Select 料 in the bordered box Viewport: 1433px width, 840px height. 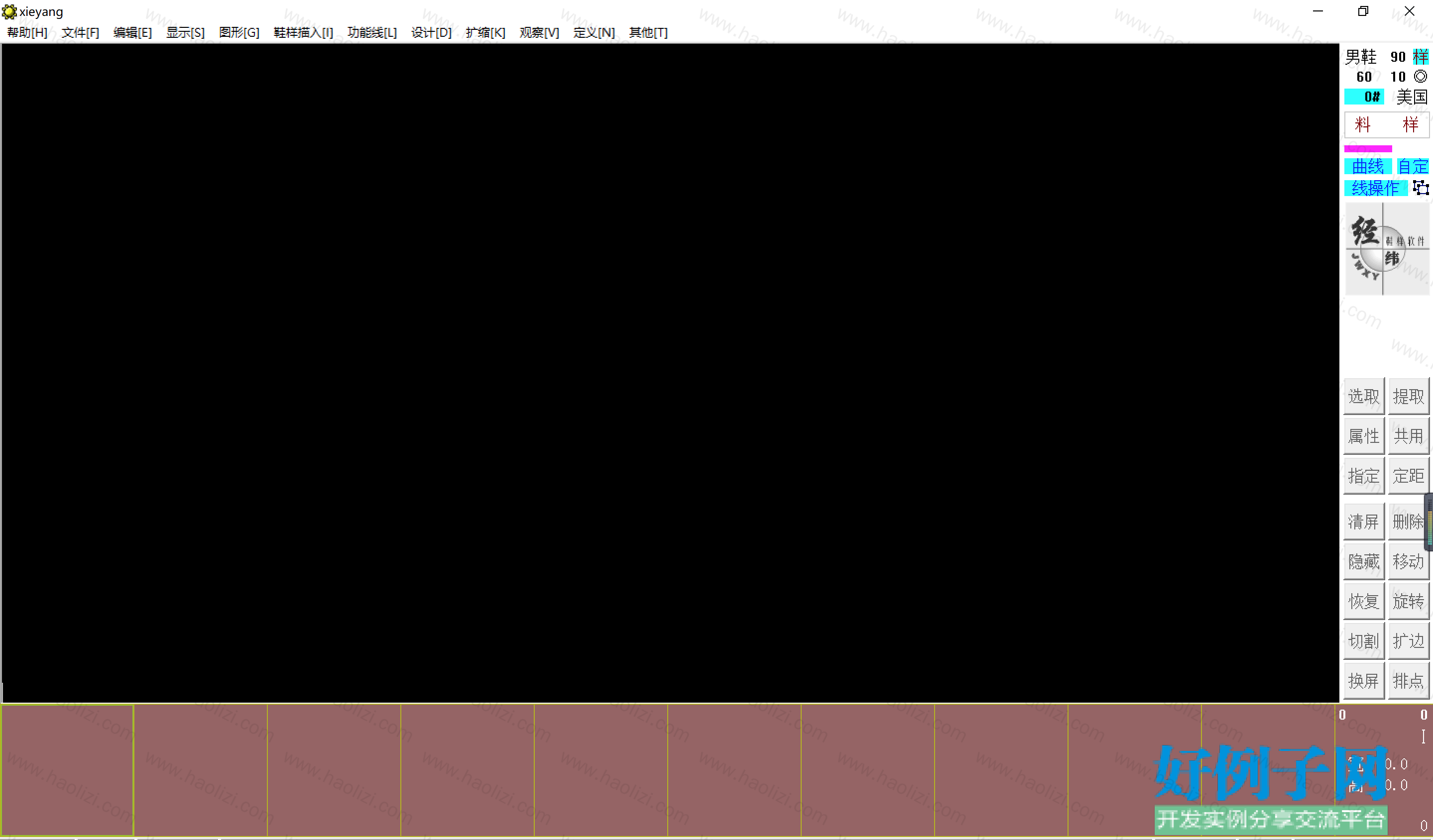tap(1362, 124)
